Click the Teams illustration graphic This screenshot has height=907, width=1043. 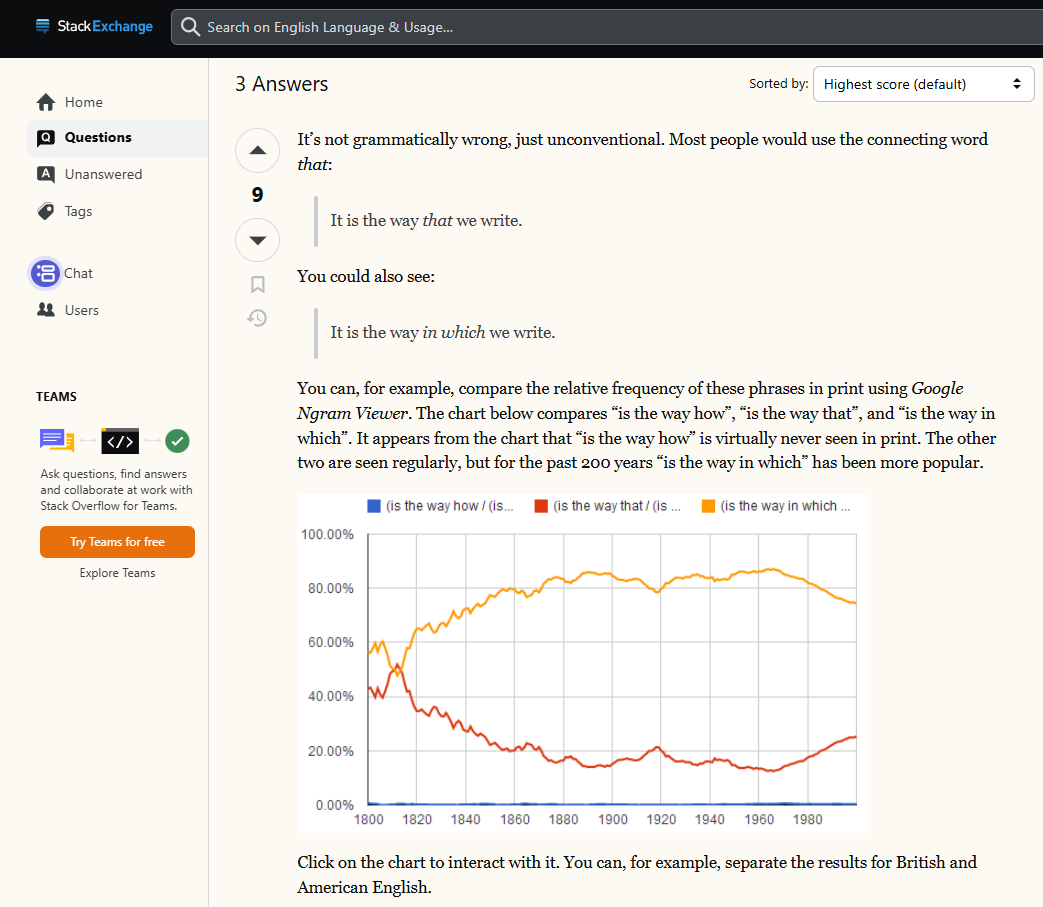[x=115, y=440]
